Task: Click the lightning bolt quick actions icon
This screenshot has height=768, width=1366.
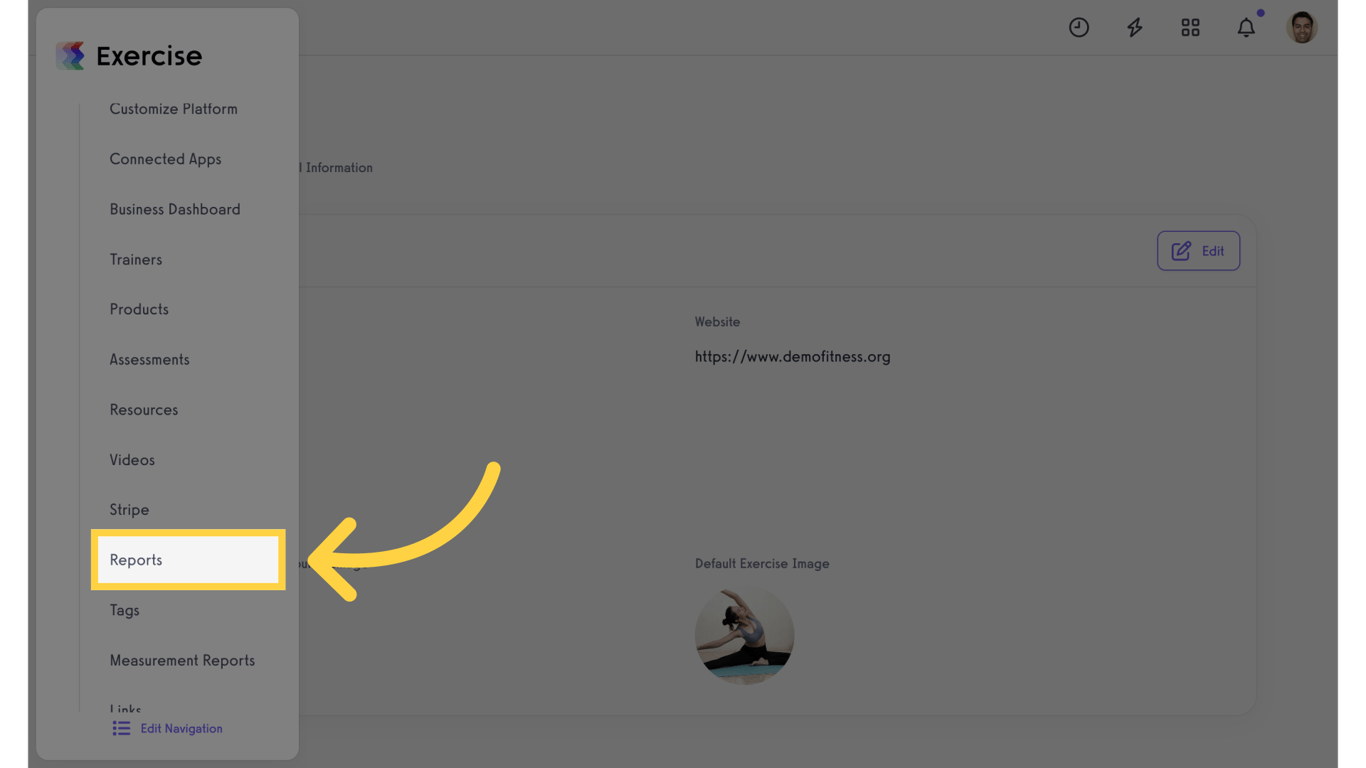Action: (x=1134, y=28)
